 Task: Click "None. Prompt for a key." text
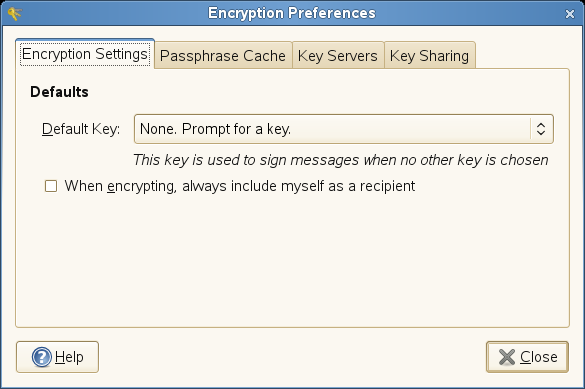point(215,129)
